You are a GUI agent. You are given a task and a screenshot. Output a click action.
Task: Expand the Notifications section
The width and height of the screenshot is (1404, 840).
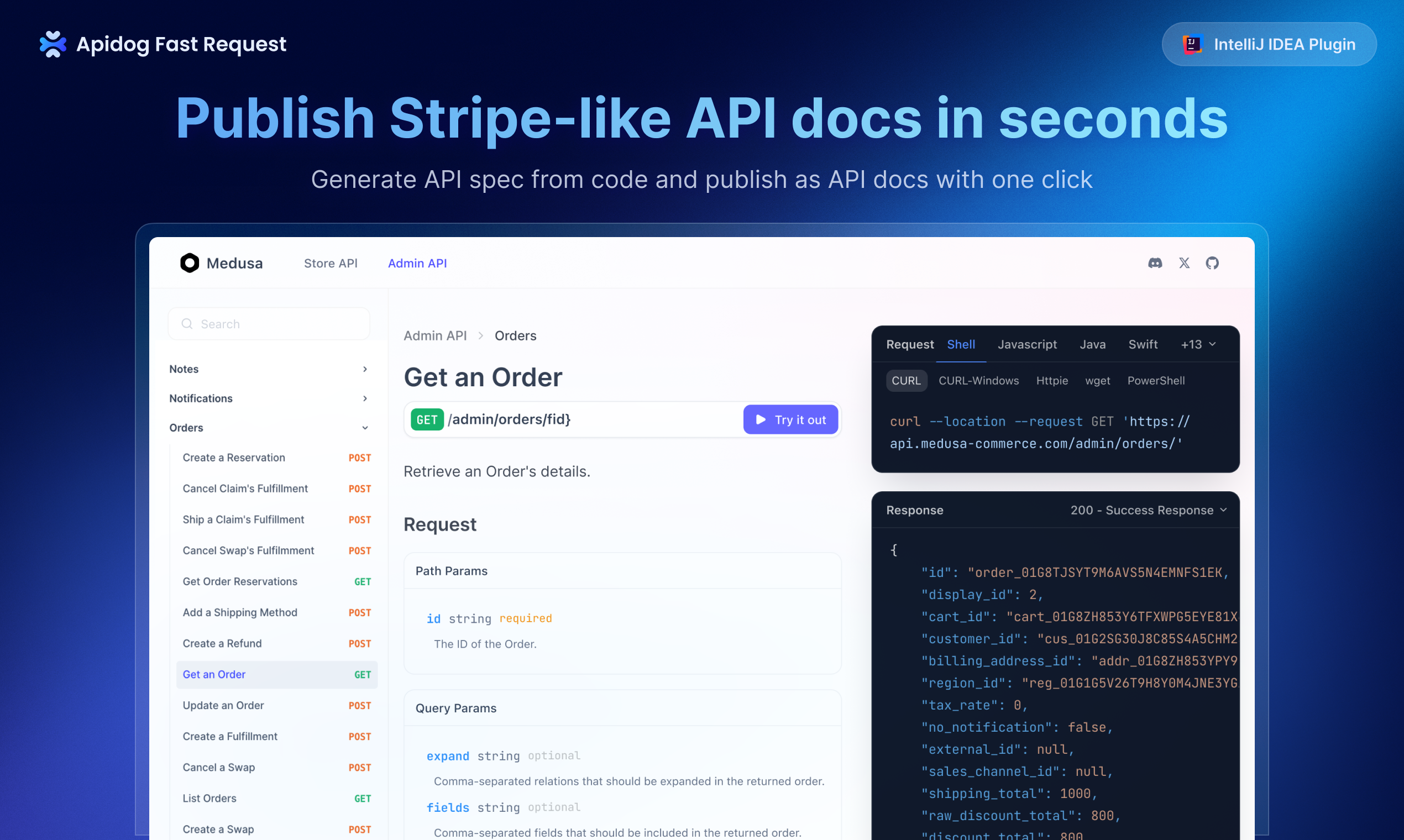point(269,398)
